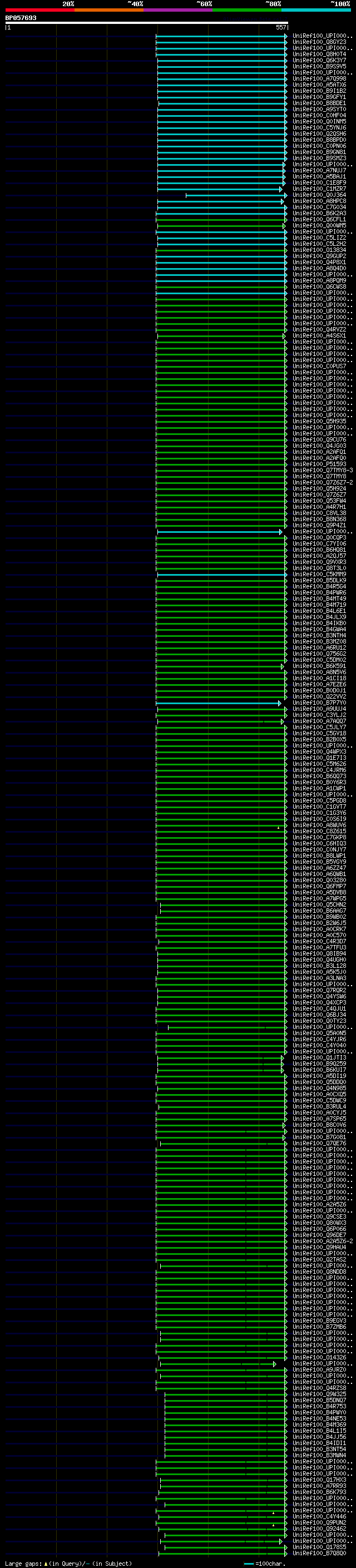
Task: Click UniRef100_Q5H935 label
Action: [x=319, y=421]
